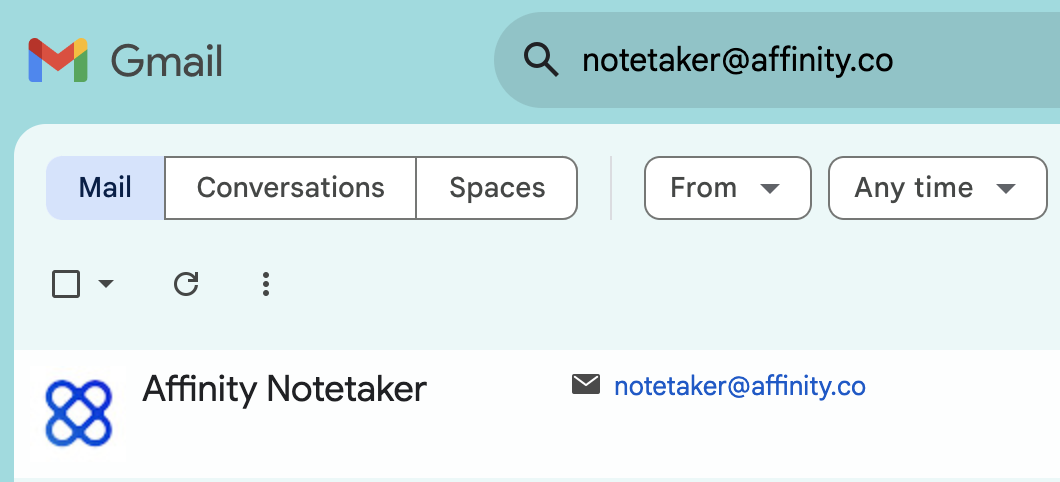Tick the select-all checkbox
This screenshot has width=1060, height=482.
(x=66, y=285)
